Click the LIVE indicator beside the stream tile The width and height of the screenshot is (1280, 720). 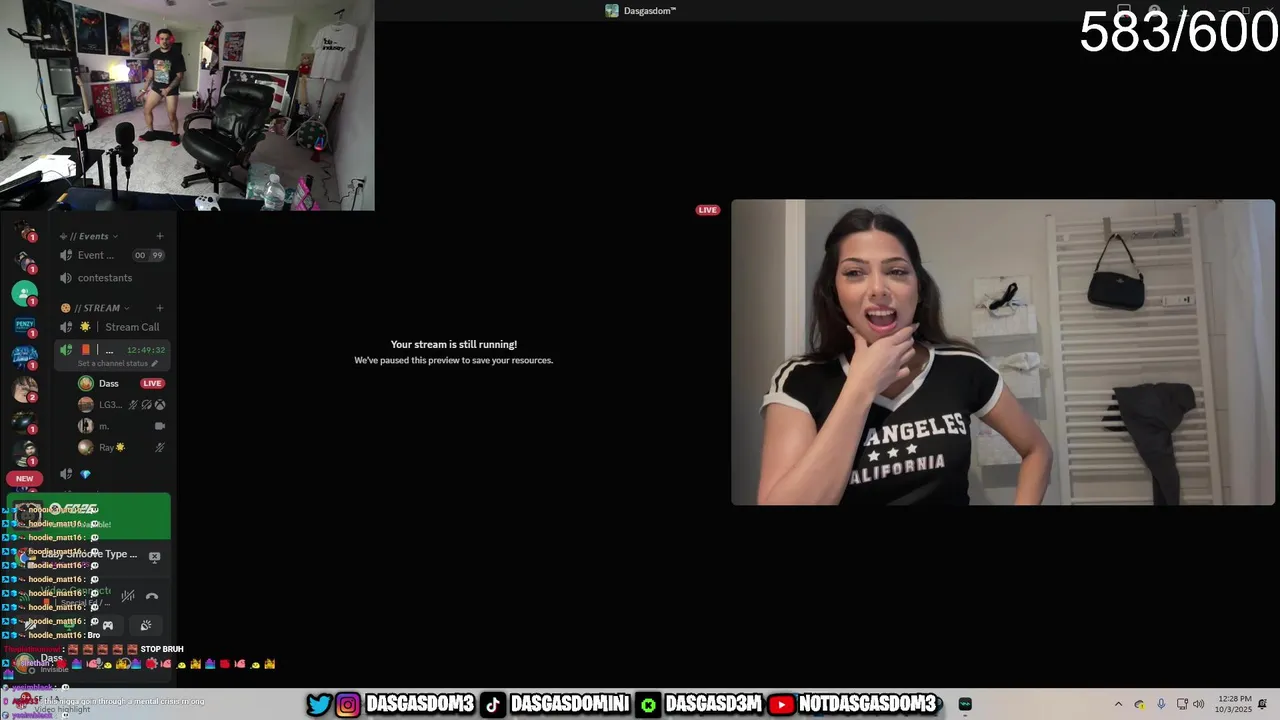(x=708, y=210)
